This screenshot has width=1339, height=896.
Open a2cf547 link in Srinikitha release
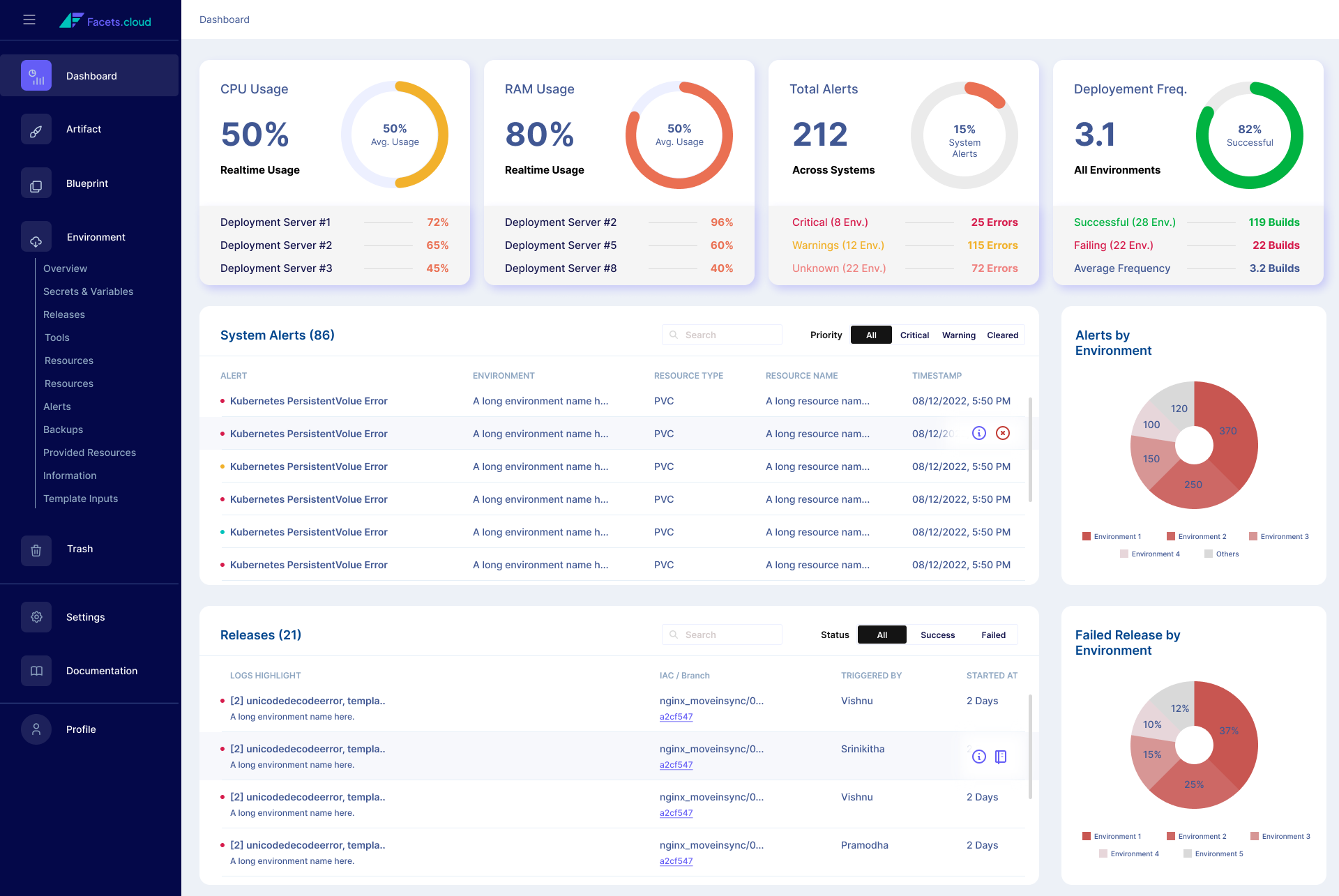(676, 765)
